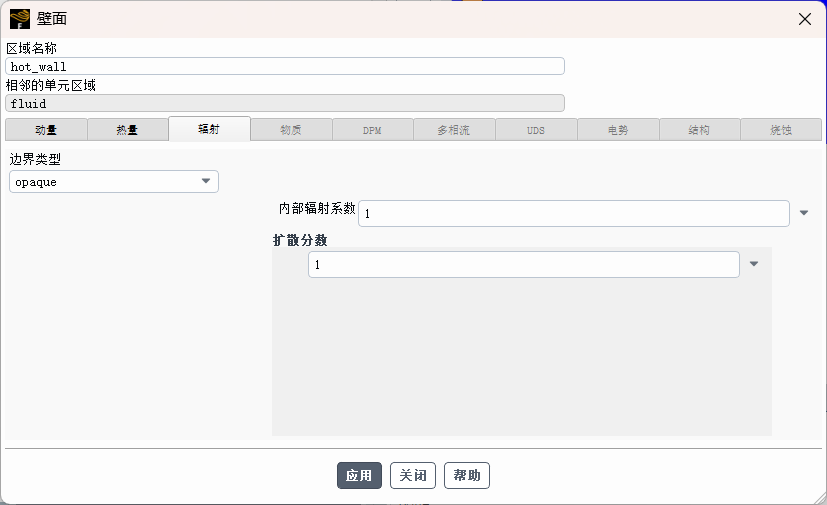
Task: Expand the arrow beside 扩散分数 field
Action: 754,264
